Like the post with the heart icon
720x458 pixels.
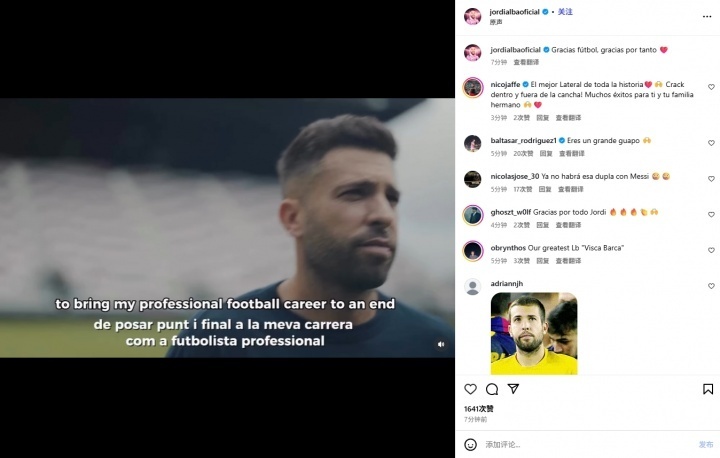(x=470, y=389)
